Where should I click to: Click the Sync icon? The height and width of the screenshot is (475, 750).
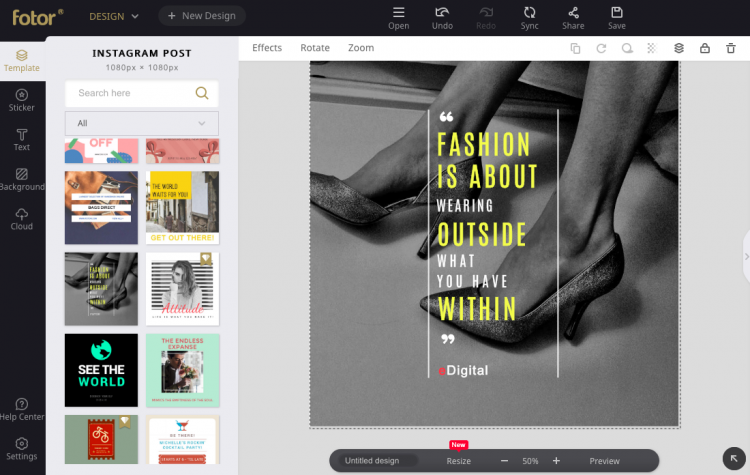click(529, 12)
